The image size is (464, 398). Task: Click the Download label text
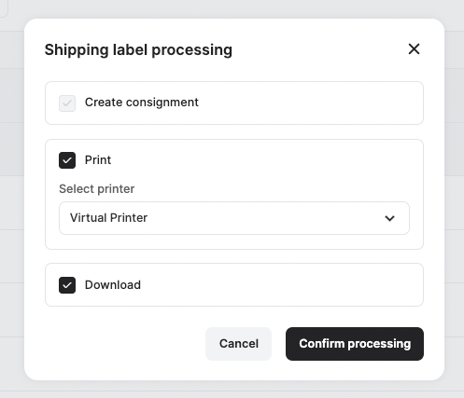coord(113,285)
